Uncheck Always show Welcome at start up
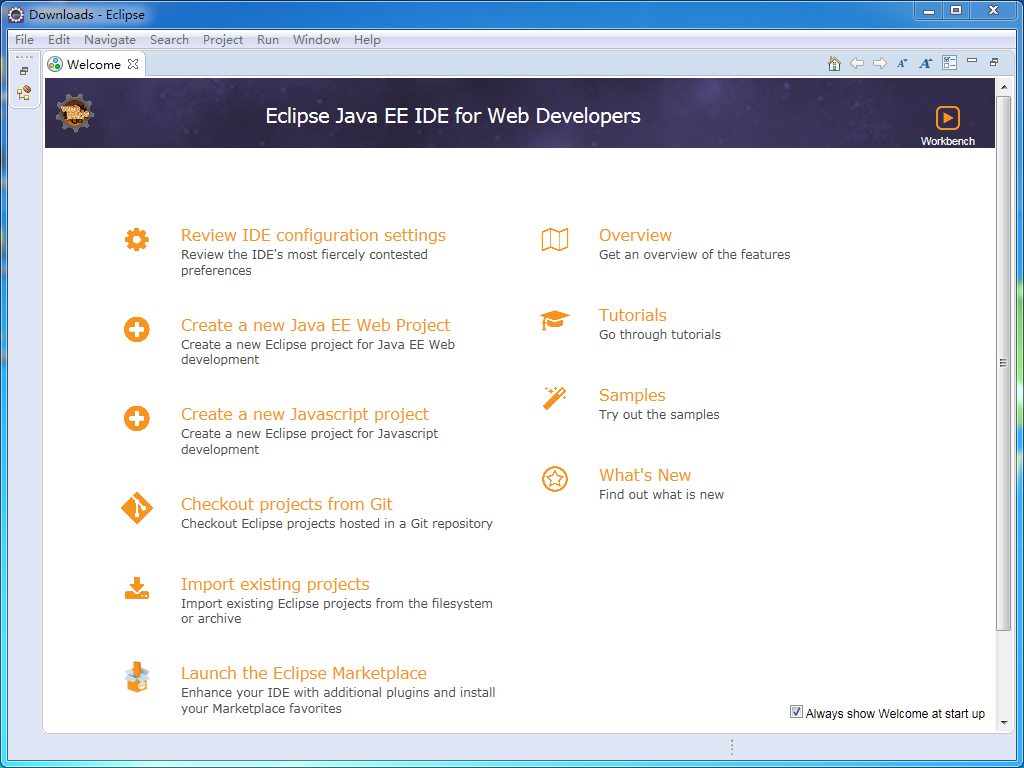This screenshot has width=1024, height=768. [x=796, y=712]
